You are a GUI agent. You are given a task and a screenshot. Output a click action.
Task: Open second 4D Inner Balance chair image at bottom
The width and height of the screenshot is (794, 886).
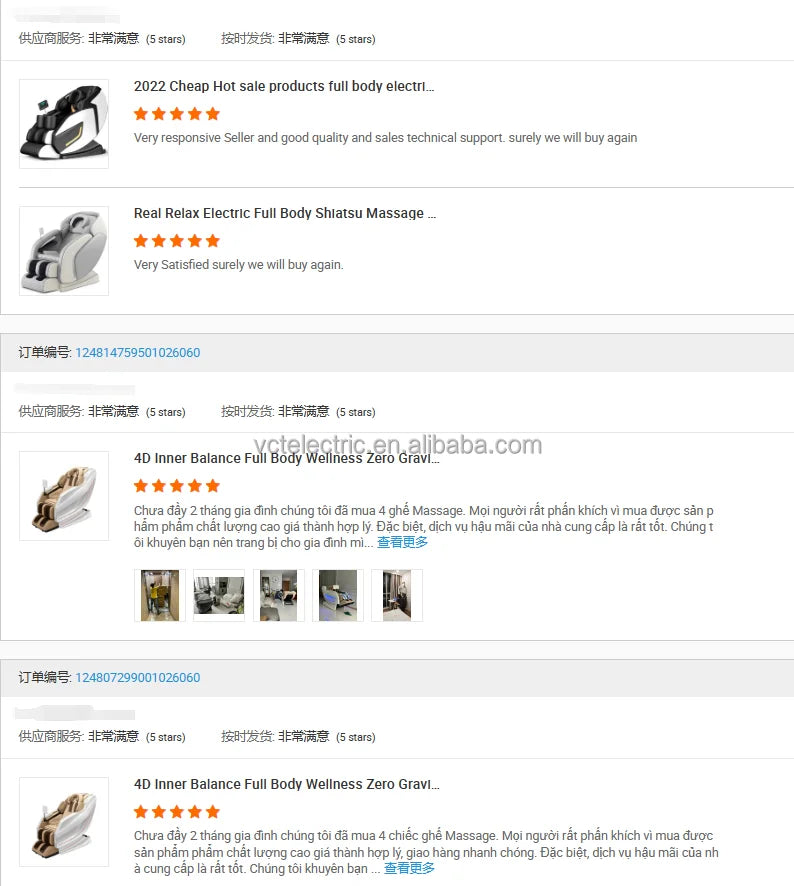click(64, 822)
